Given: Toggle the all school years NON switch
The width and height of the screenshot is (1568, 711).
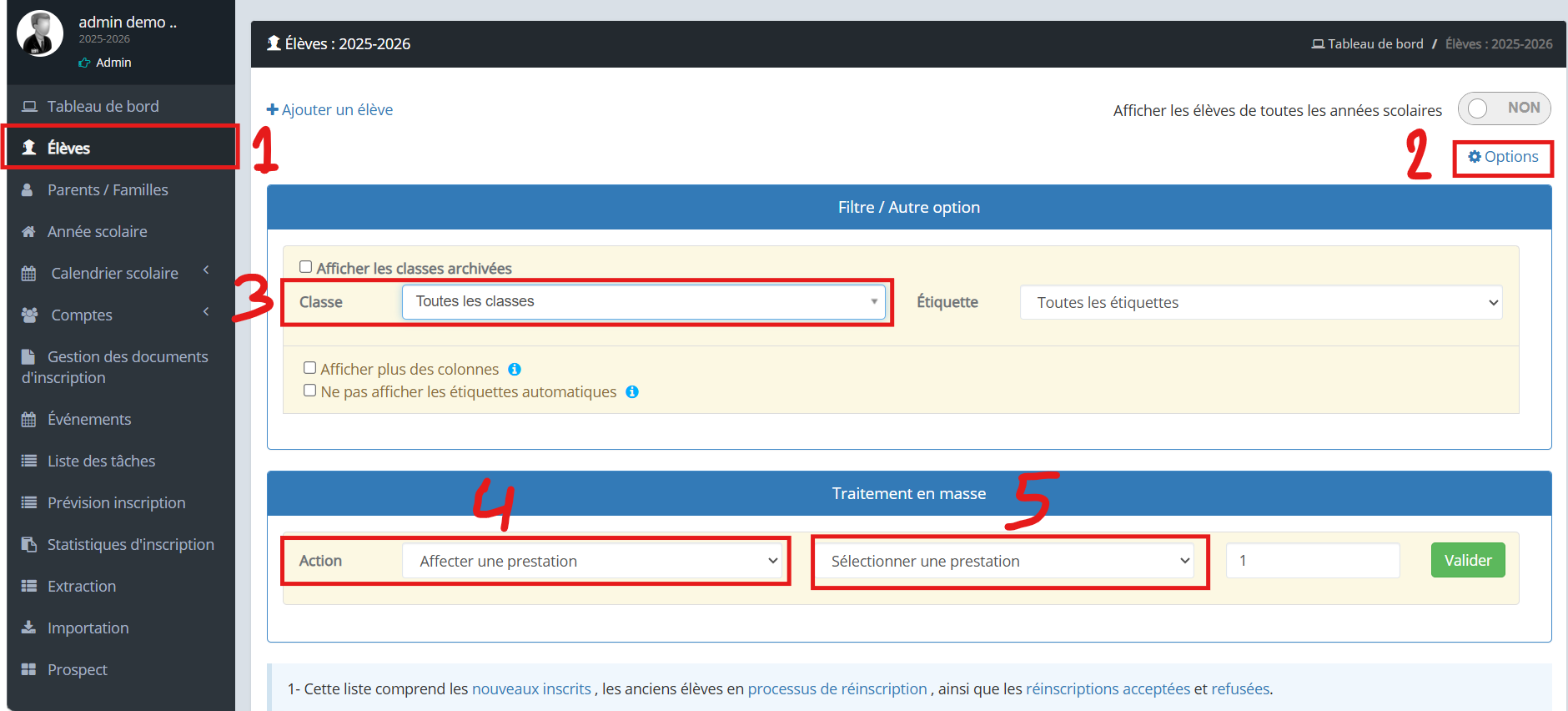Looking at the screenshot, I should click(1503, 108).
